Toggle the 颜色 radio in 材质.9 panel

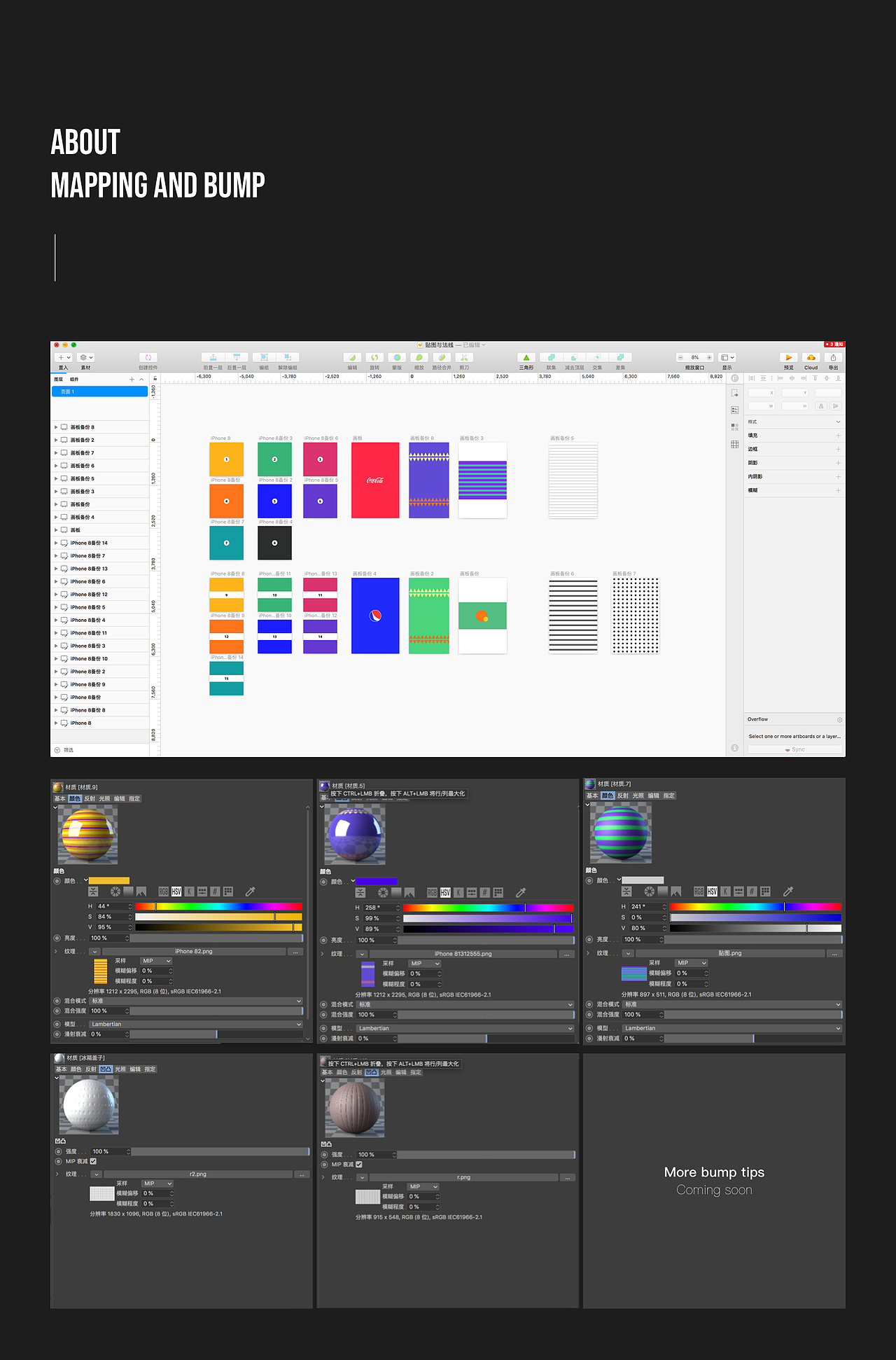[57, 881]
